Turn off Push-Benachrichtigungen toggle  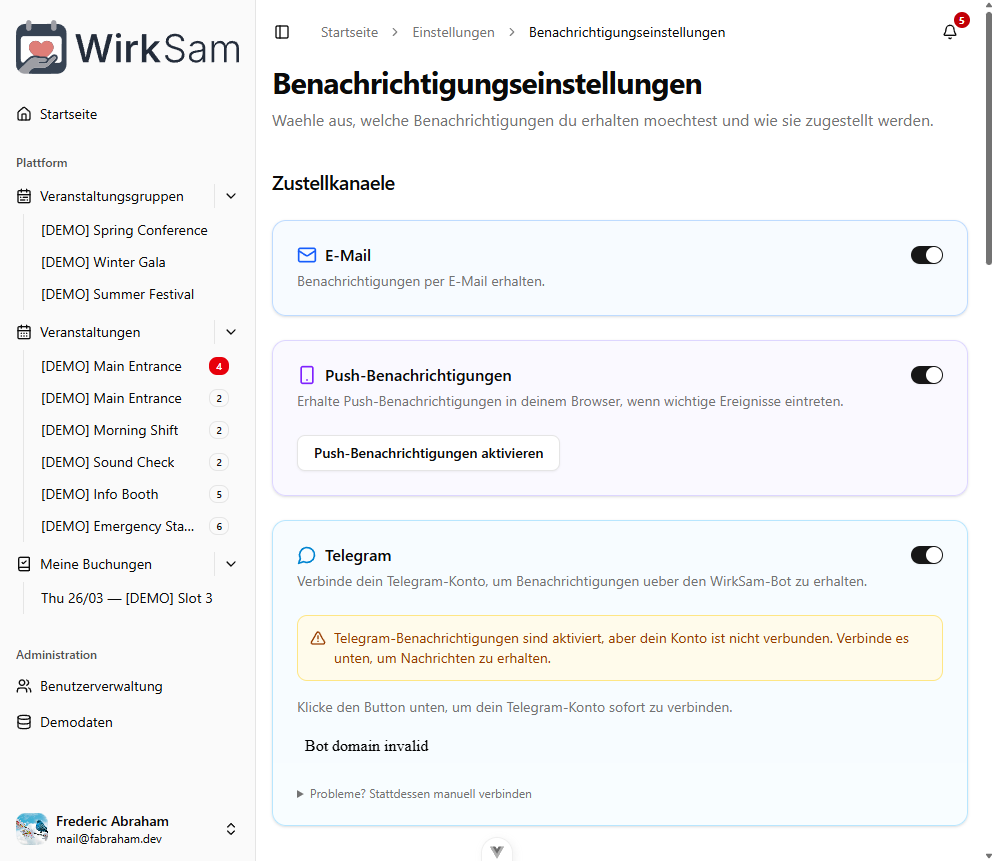click(927, 375)
